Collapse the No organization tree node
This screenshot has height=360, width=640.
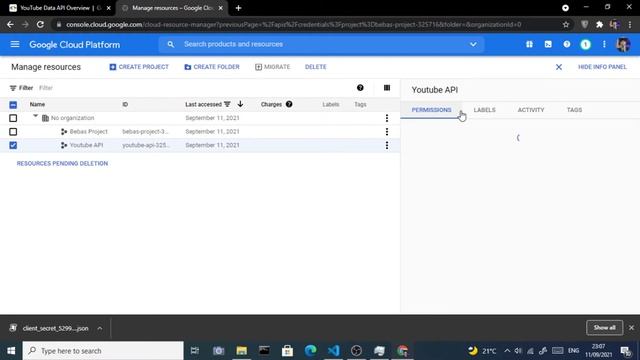pyautogui.click(x=36, y=117)
